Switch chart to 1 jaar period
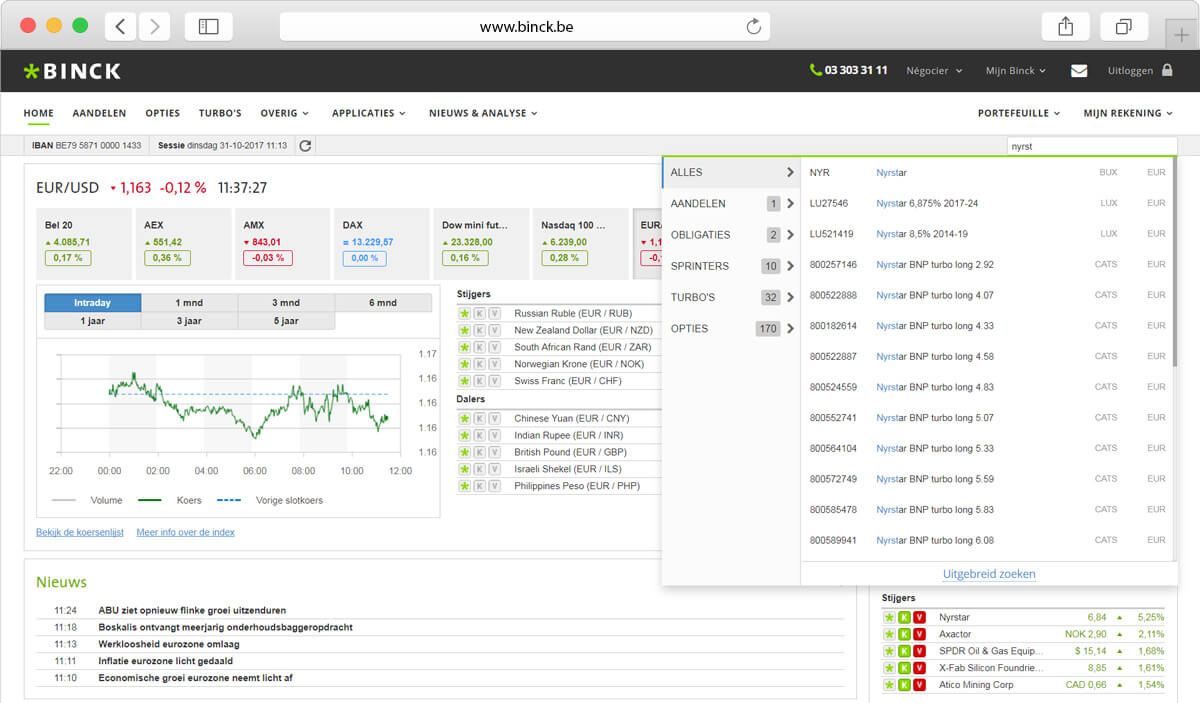Screen dimensions: 1200x703 click(x=92, y=321)
